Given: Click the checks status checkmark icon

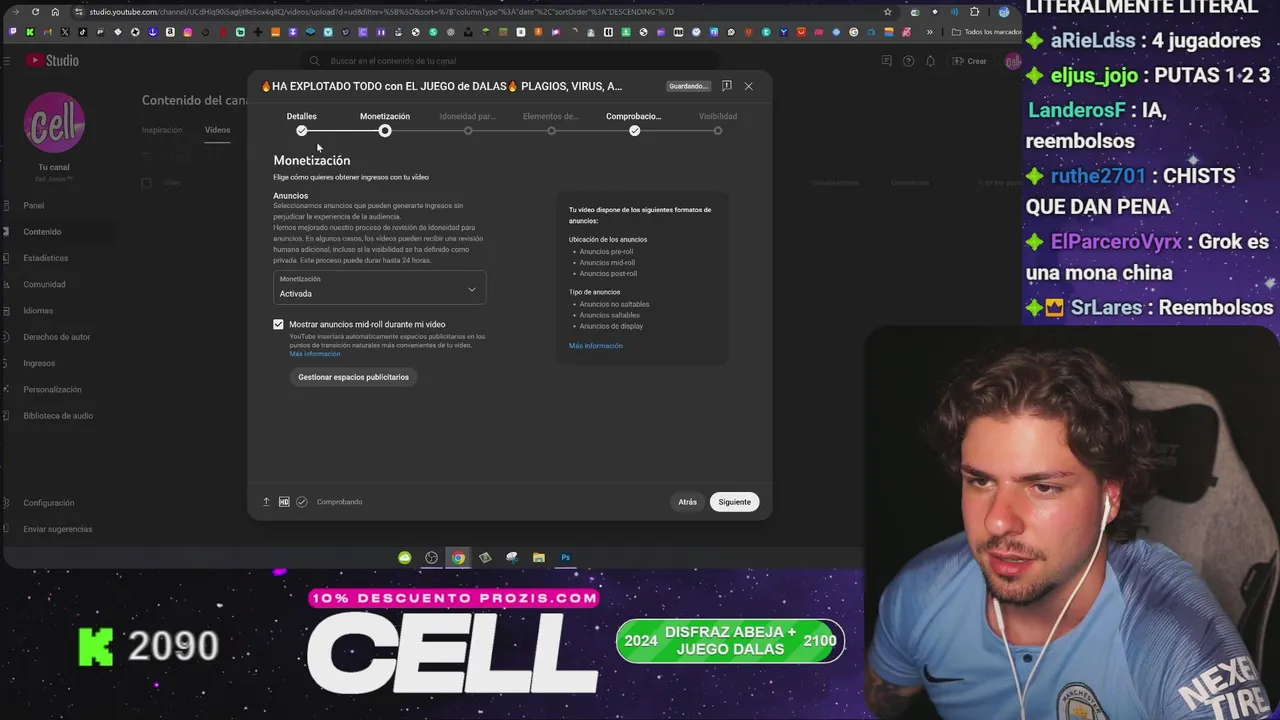Looking at the screenshot, I should pos(301,502).
